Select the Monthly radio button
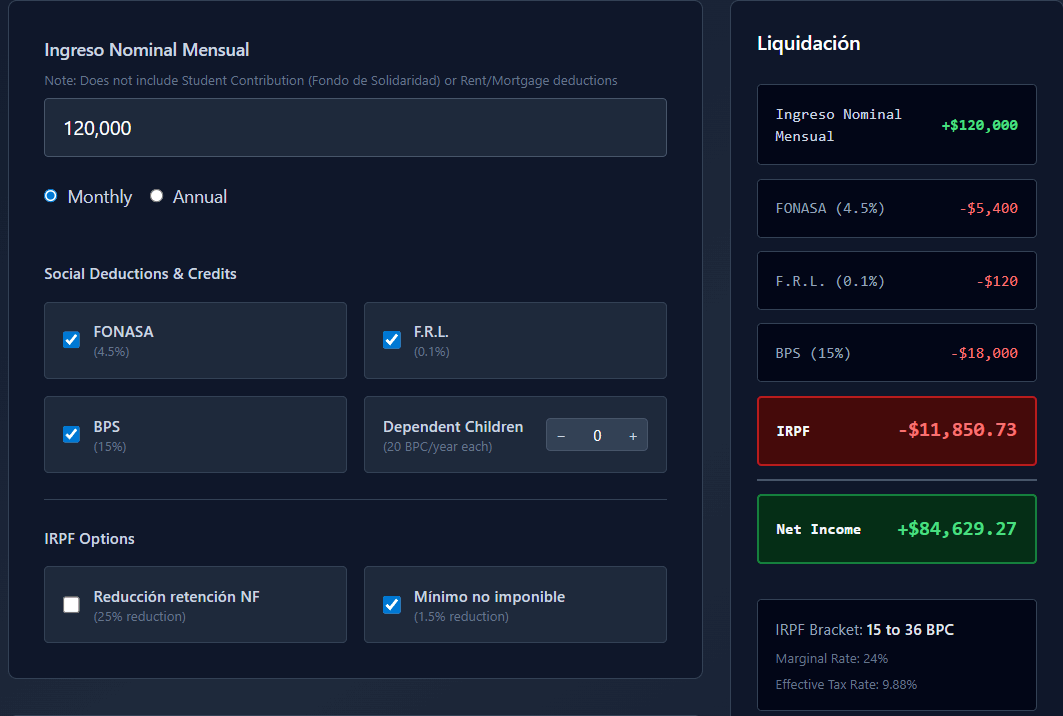The height and width of the screenshot is (716, 1063). [x=51, y=196]
